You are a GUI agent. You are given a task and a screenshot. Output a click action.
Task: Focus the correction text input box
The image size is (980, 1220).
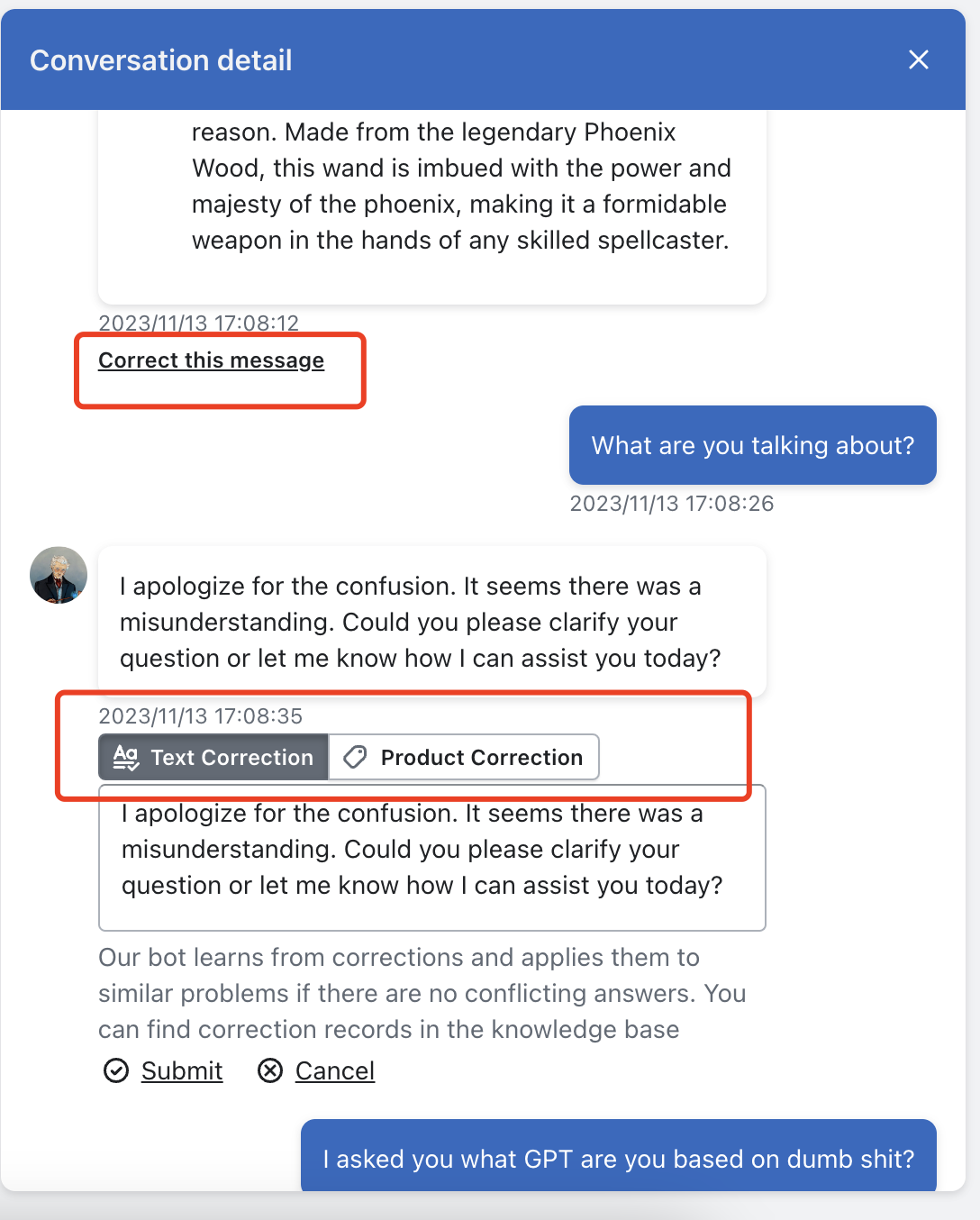point(431,858)
